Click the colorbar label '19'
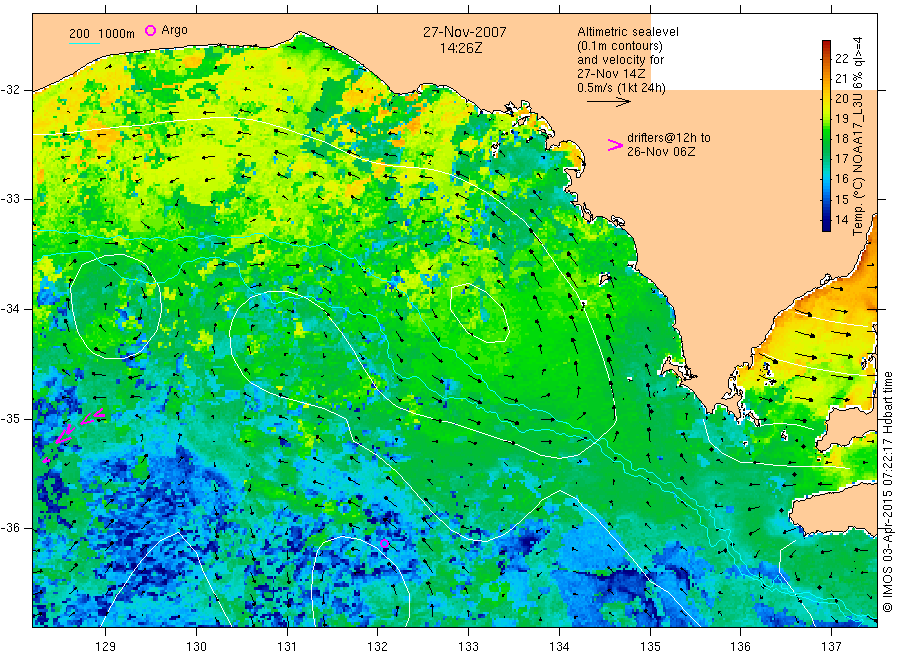 pos(841,119)
